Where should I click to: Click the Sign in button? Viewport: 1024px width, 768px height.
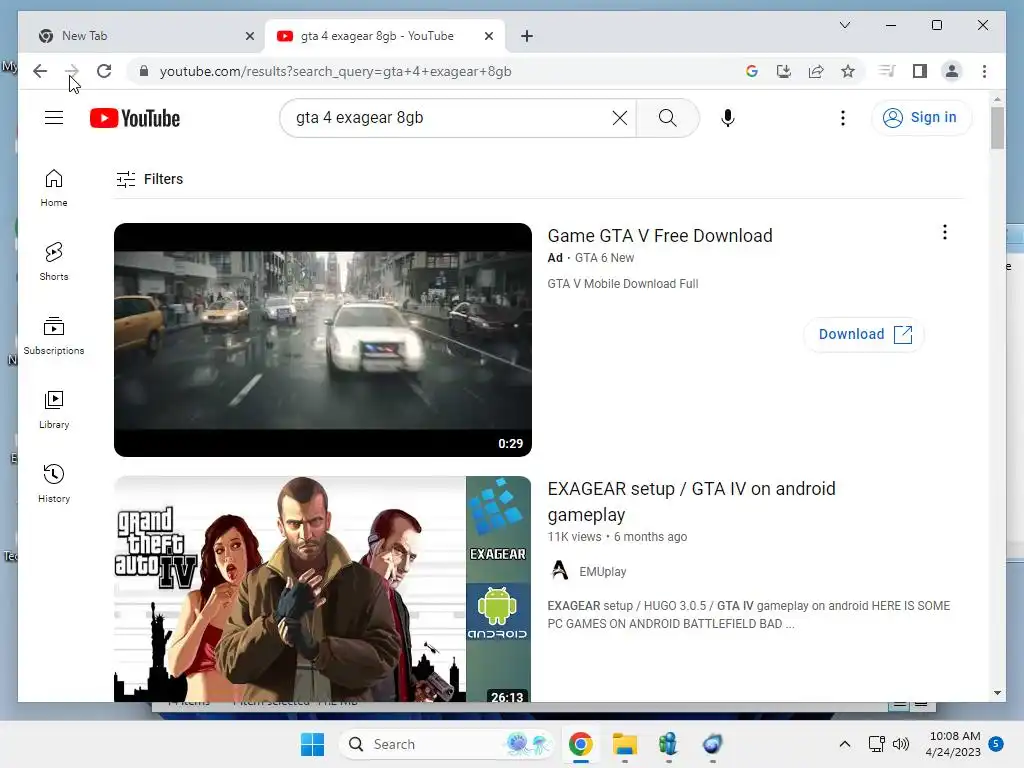click(921, 118)
